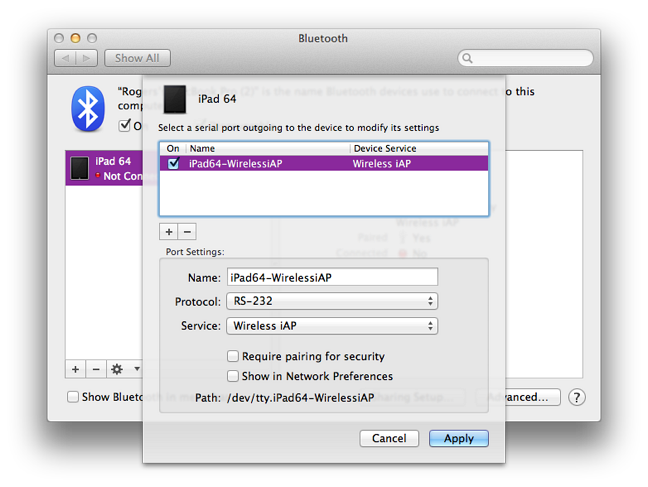Toggle the Bluetooth On checkbox
The height and width of the screenshot is (487, 648).
124,125
